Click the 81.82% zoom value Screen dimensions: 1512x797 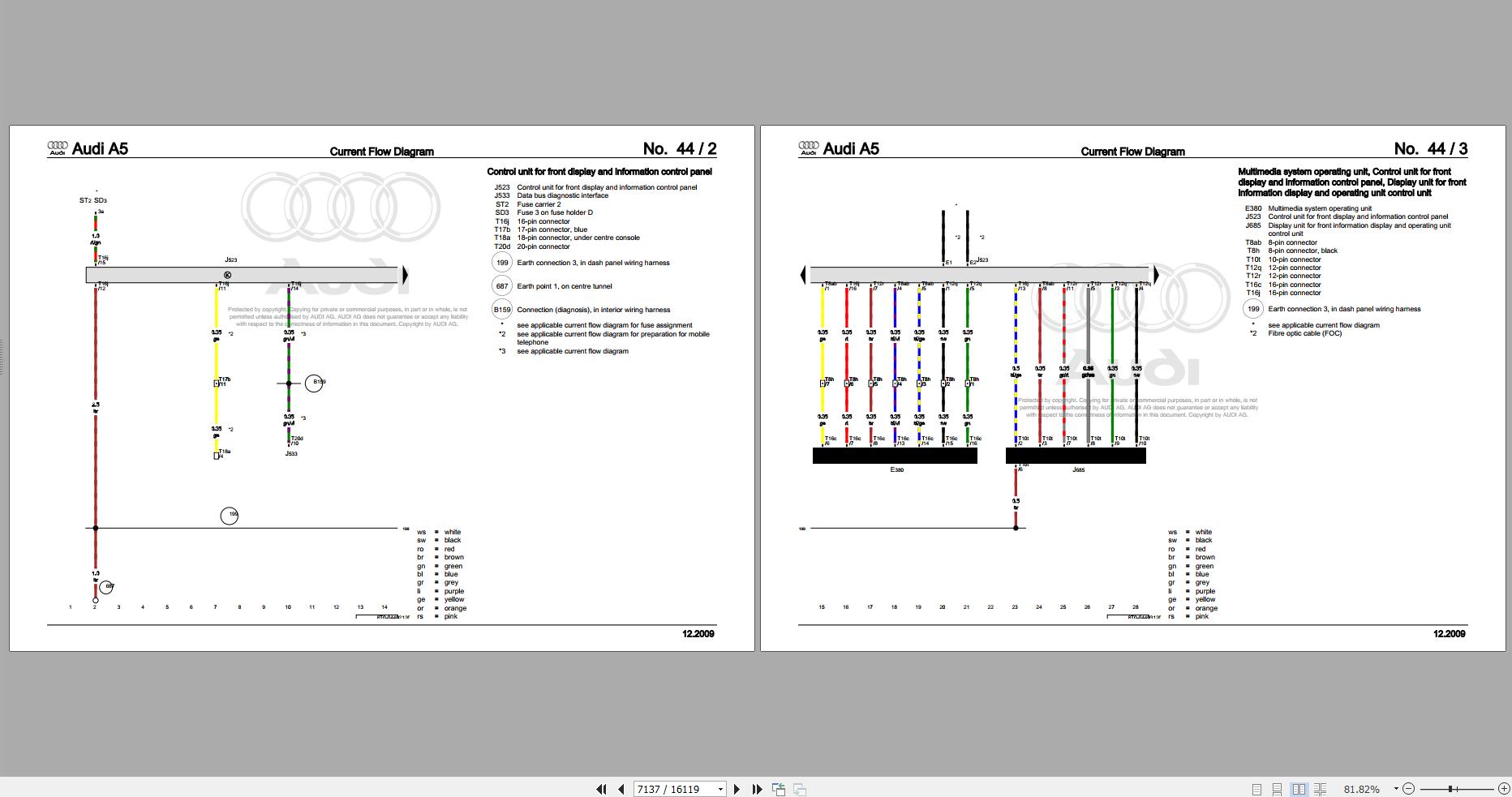point(1362,789)
